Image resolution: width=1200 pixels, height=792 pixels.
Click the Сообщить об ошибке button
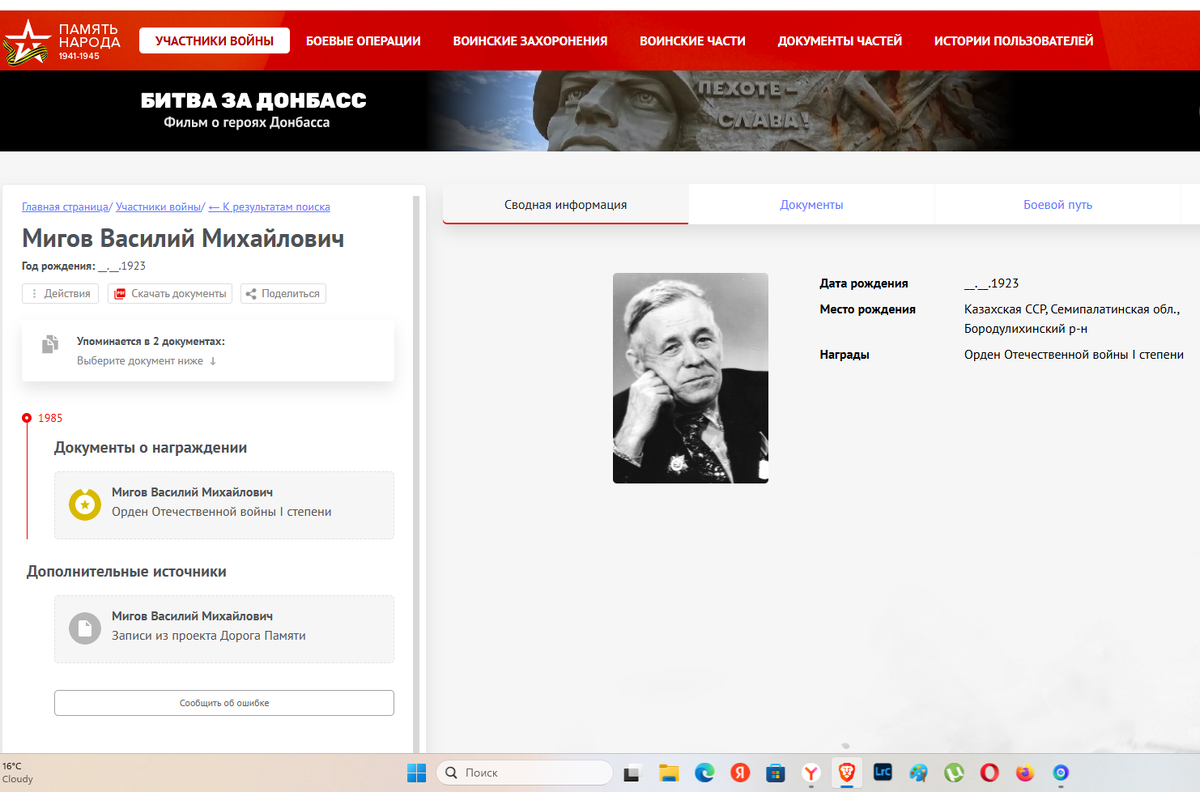[x=224, y=703]
